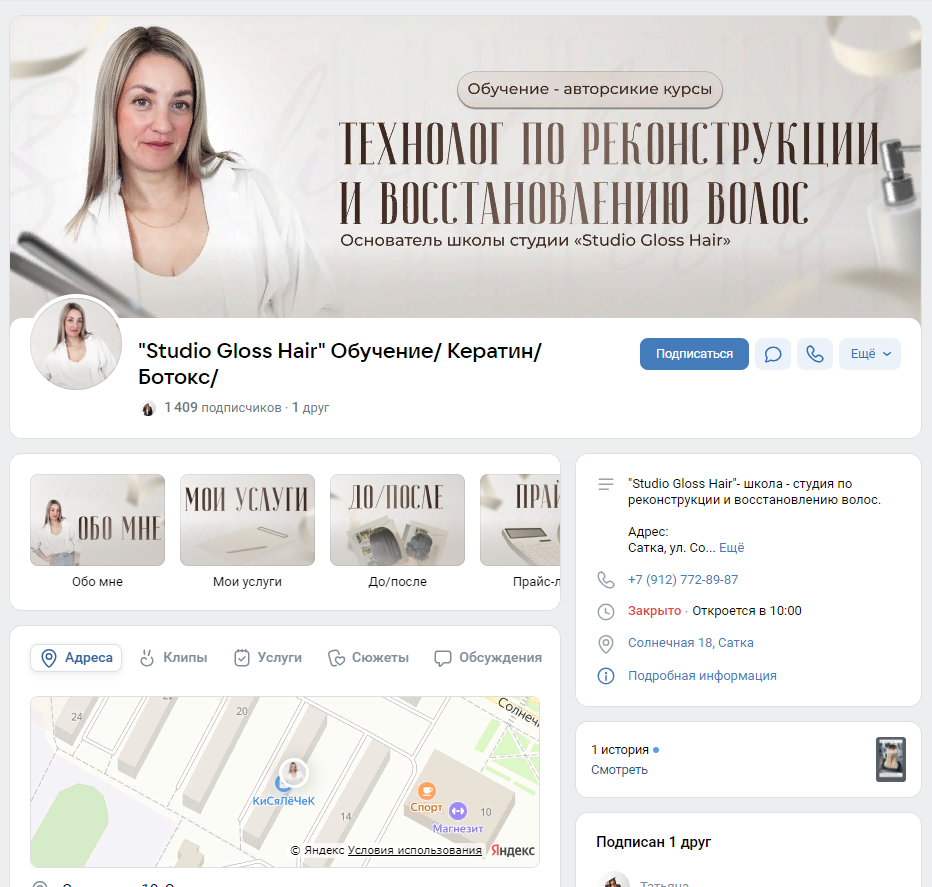Click the phone call icon button

(814, 354)
